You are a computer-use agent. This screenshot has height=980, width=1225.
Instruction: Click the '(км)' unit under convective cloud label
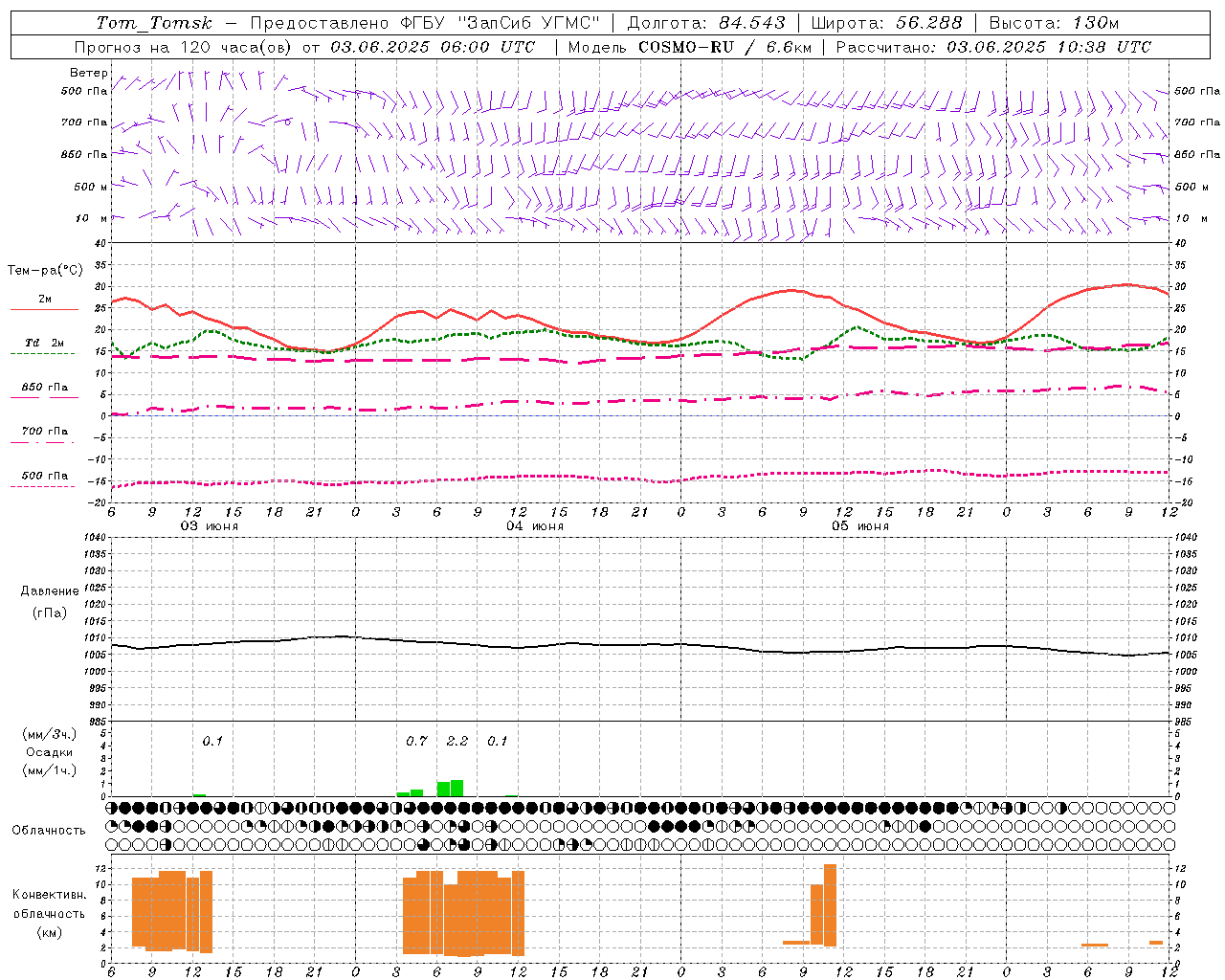click(x=50, y=932)
